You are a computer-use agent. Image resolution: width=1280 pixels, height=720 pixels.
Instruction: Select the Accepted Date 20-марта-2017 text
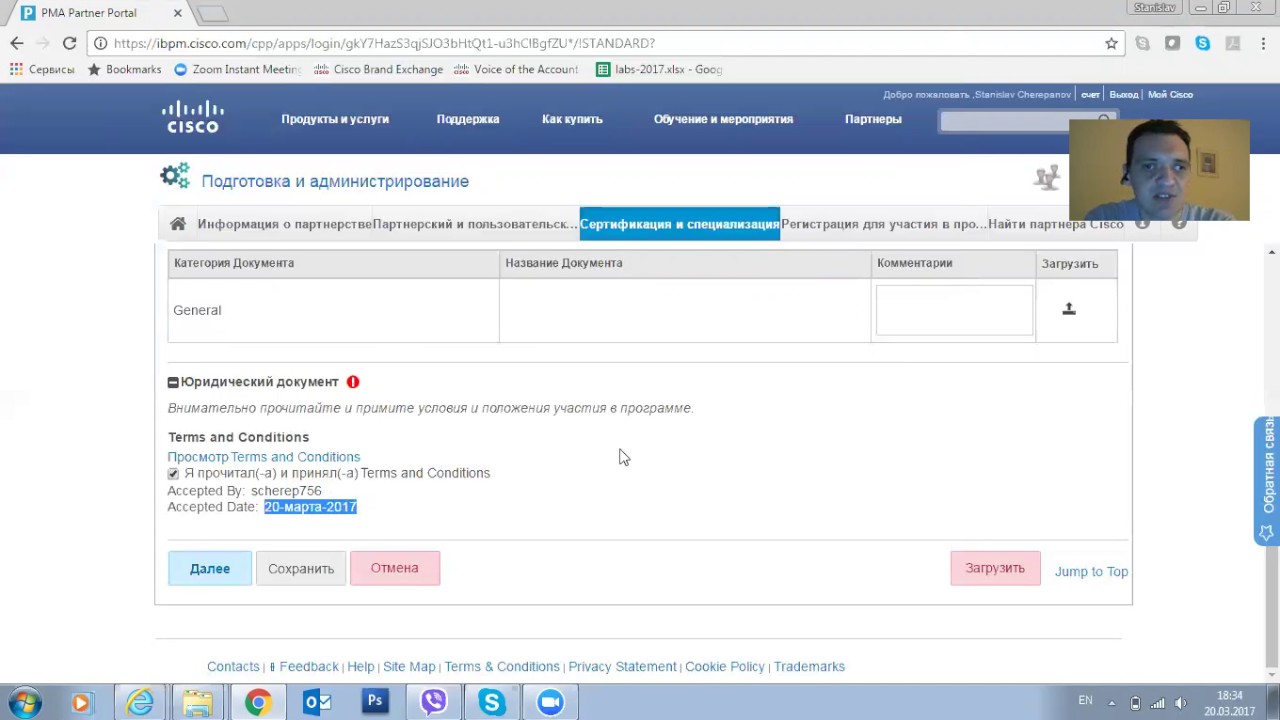(x=310, y=507)
